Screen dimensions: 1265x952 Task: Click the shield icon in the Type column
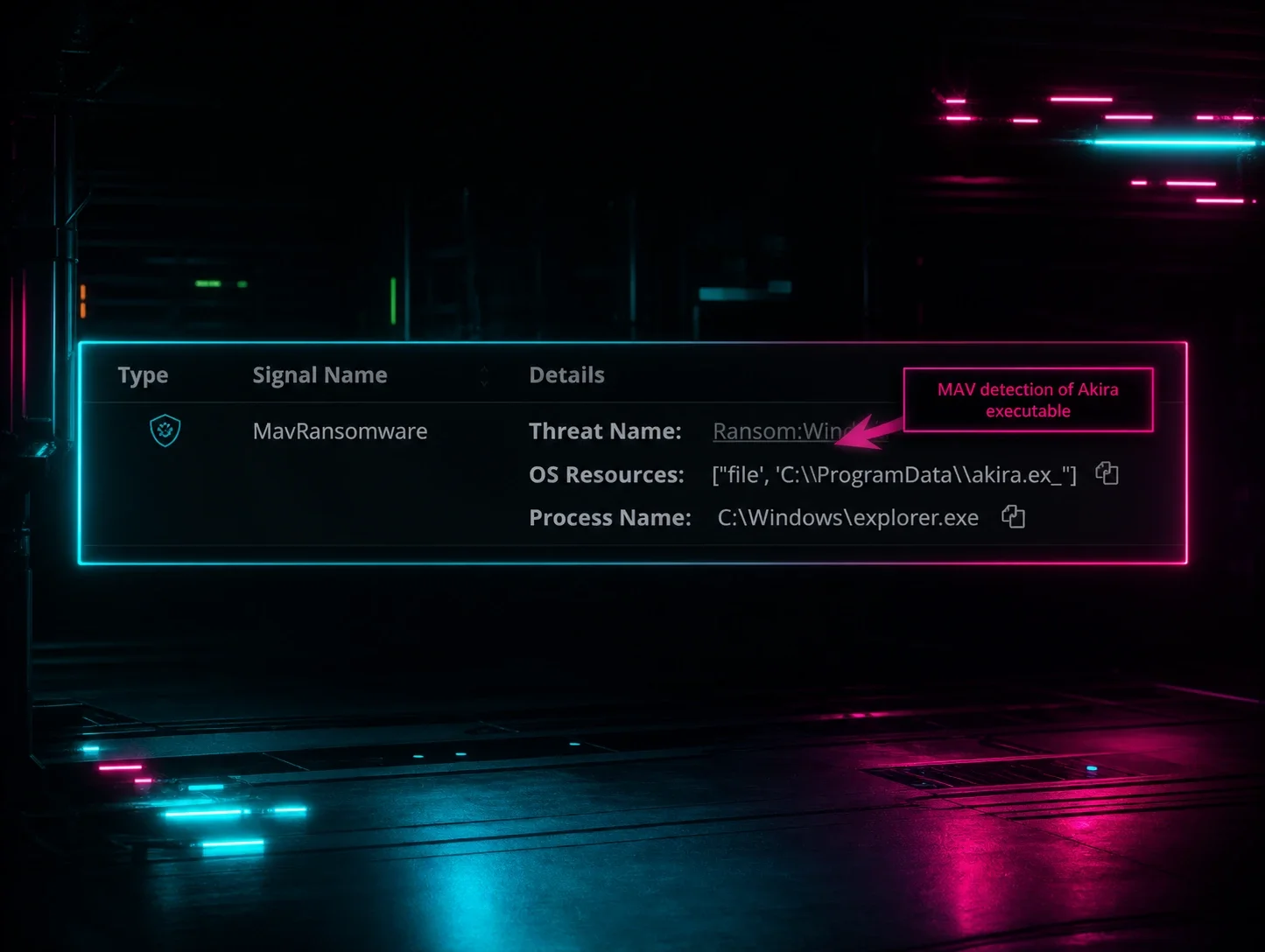tap(165, 430)
